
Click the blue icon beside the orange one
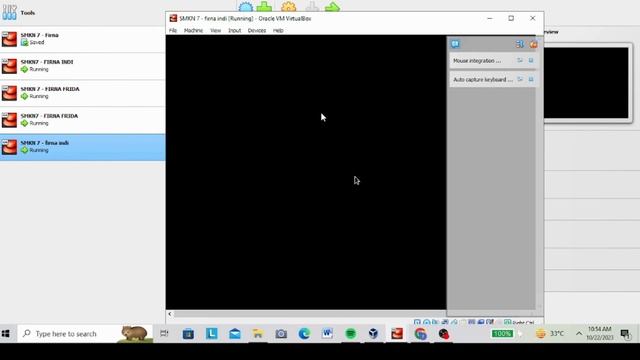(520, 44)
